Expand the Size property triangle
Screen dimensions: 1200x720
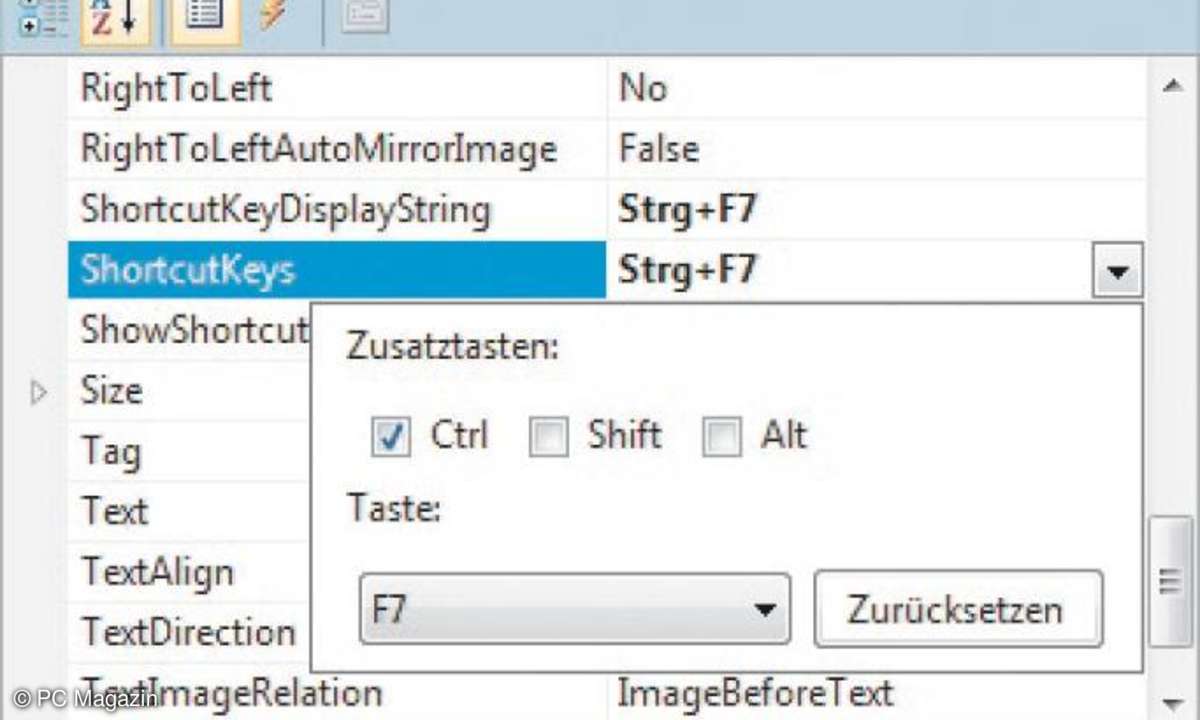(x=39, y=392)
